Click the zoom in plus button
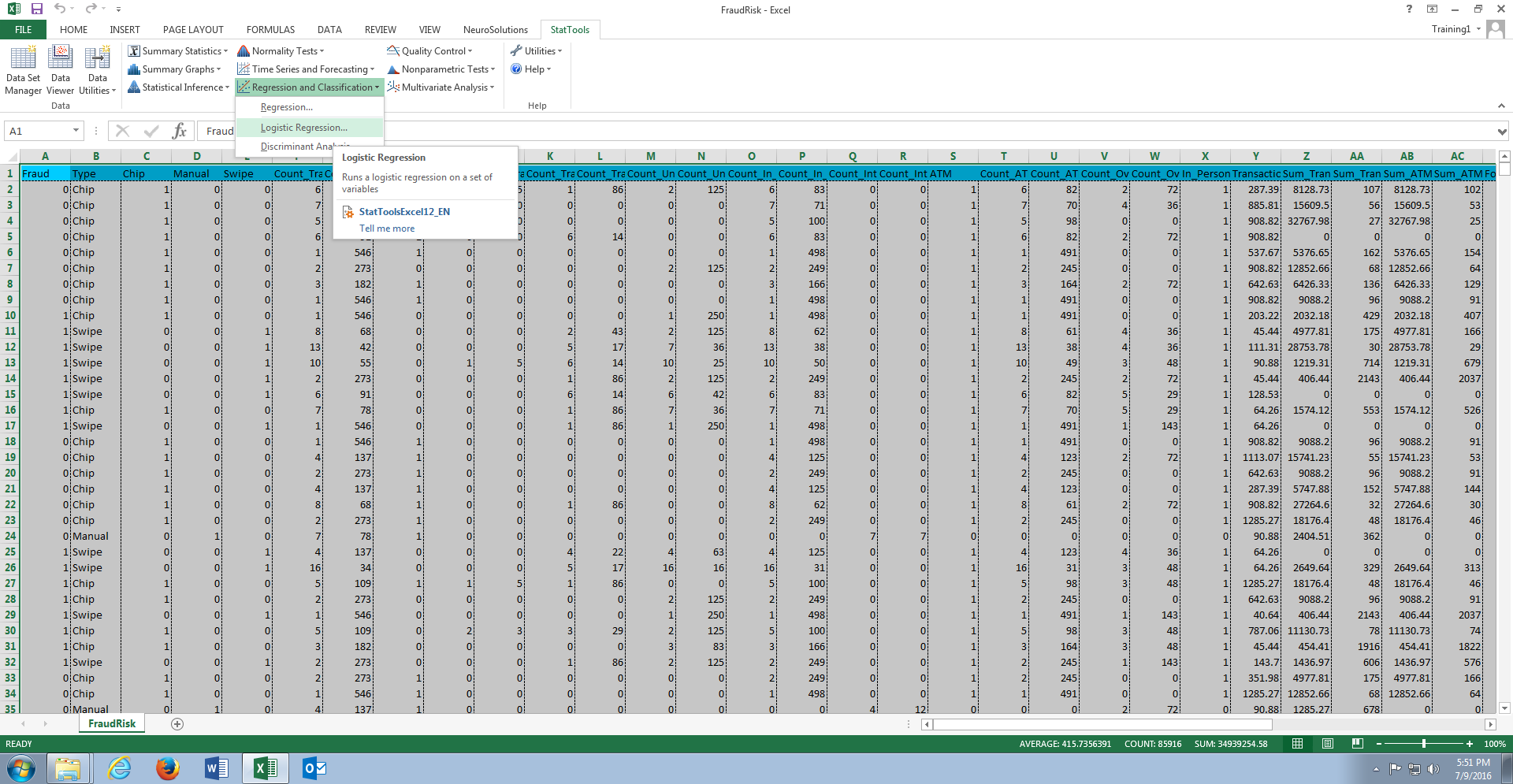This screenshot has height=784, width=1513. (1469, 744)
